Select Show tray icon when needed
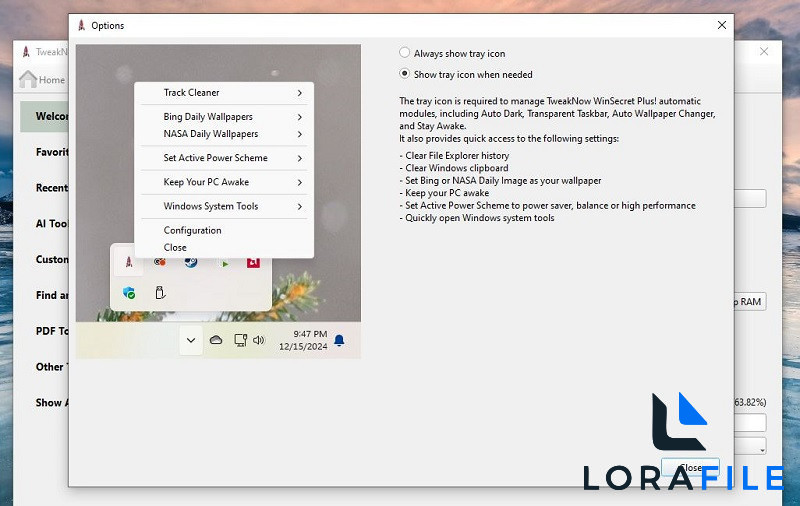This screenshot has width=800, height=506. coord(465,74)
